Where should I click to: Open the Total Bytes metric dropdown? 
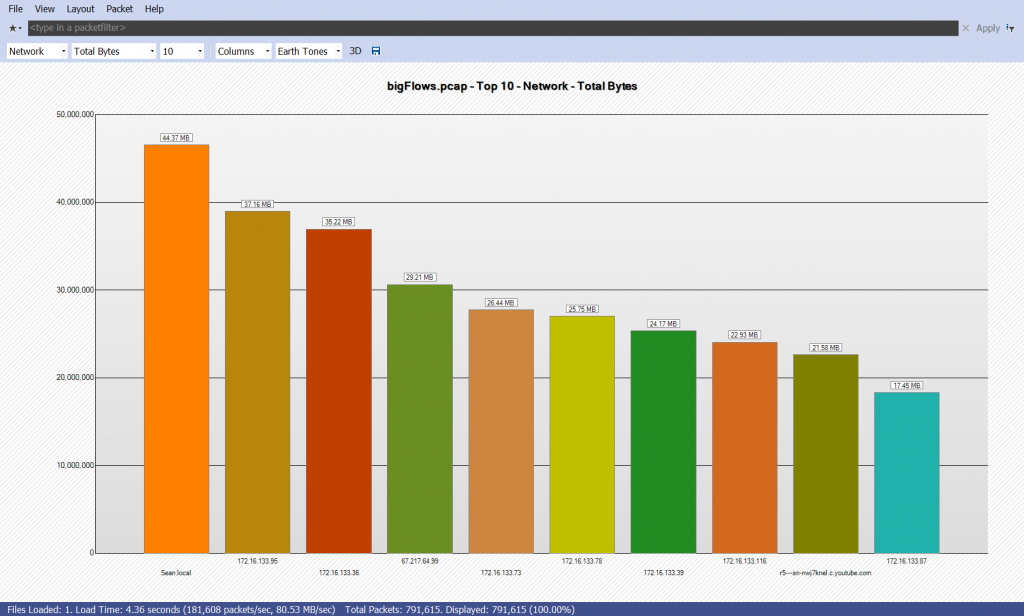pyautogui.click(x=114, y=51)
